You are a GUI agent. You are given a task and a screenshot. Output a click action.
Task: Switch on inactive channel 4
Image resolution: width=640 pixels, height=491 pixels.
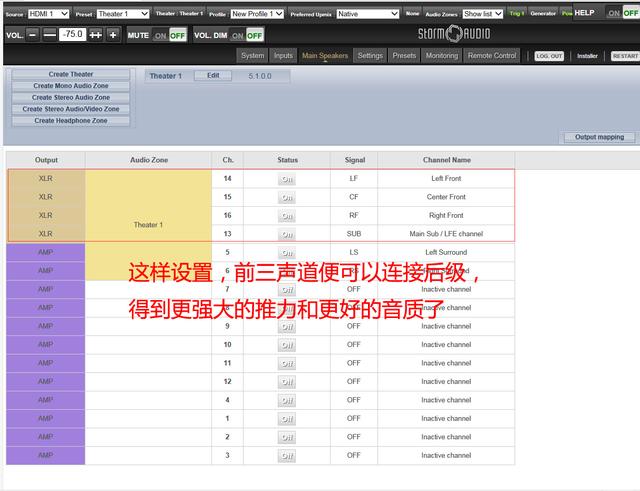pyautogui.click(x=287, y=400)
